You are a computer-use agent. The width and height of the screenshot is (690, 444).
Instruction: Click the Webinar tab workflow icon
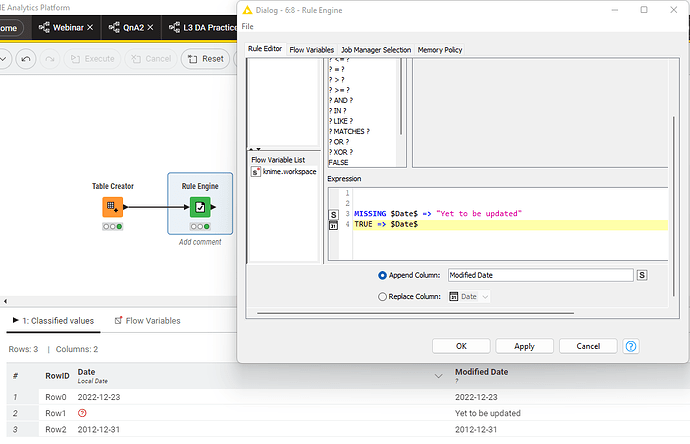(44, 27)
